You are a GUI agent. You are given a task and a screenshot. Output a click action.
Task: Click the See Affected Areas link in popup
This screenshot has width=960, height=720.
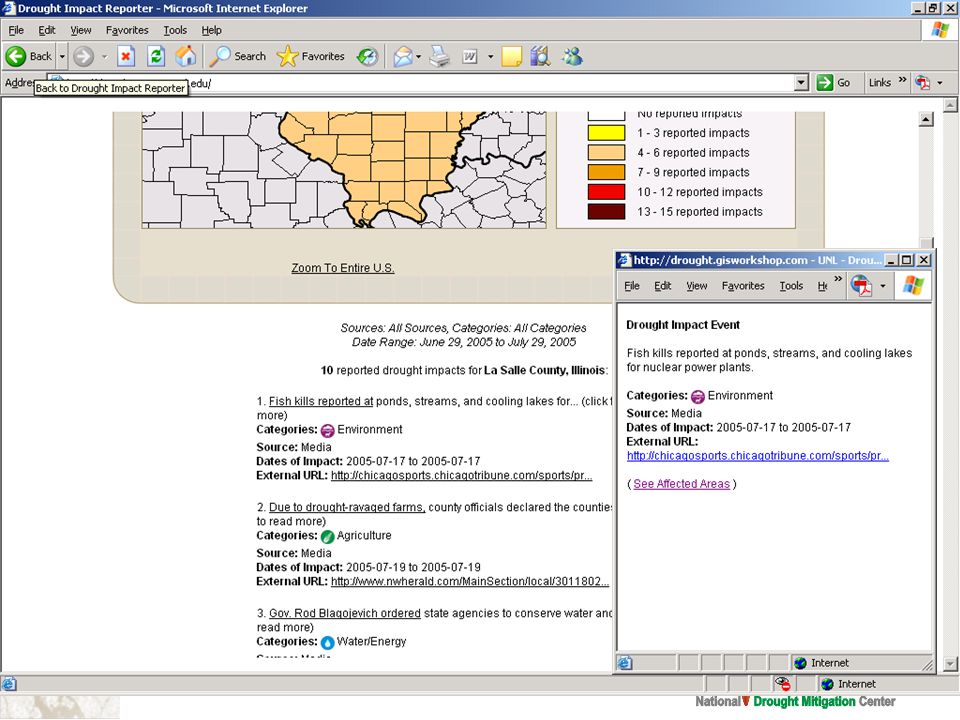681,484
